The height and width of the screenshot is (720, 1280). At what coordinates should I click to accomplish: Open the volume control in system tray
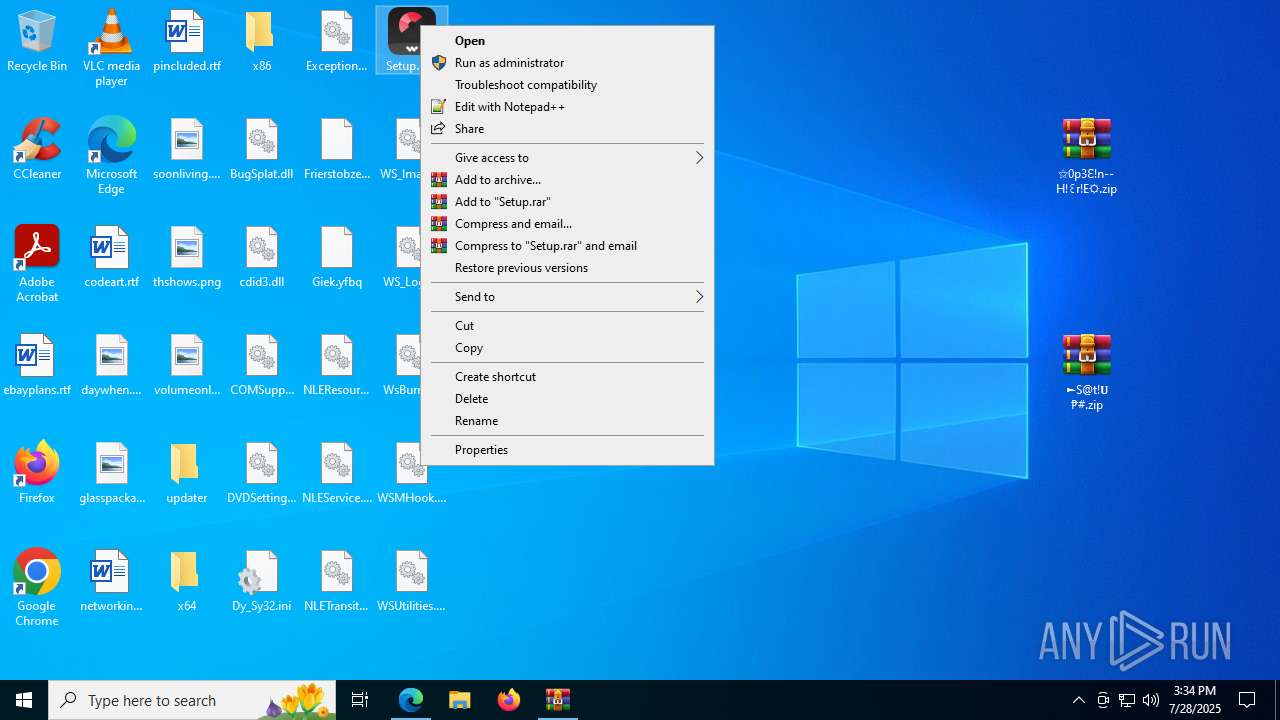pos(1151,700)
